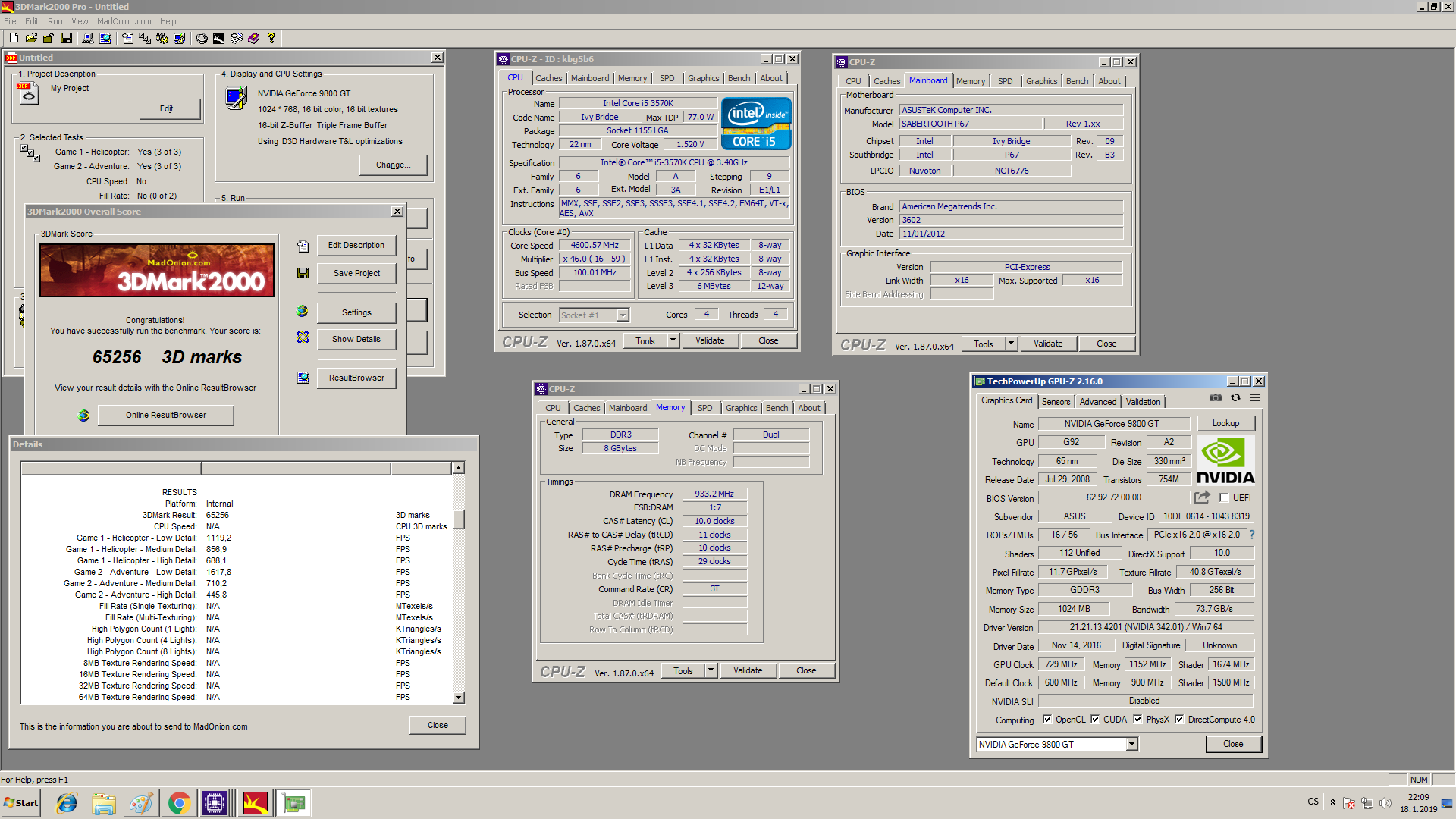
Task: Open the File menu
Action: click(10, 21)
